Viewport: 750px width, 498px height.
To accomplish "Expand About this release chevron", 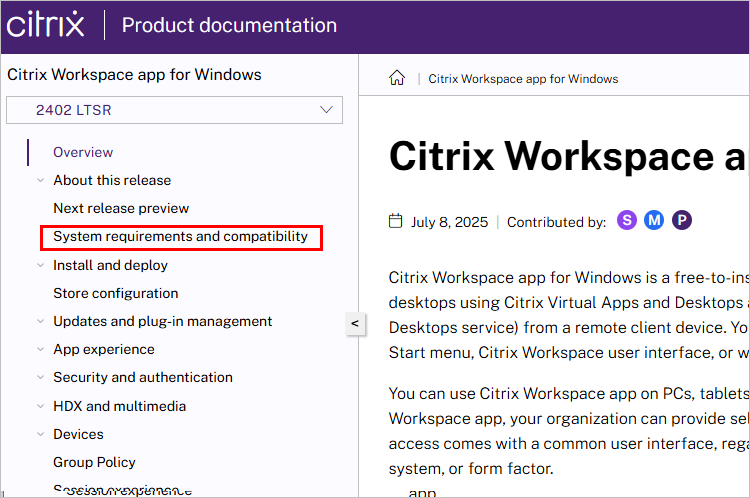I will pyautogui.click(x=41, y=180).
